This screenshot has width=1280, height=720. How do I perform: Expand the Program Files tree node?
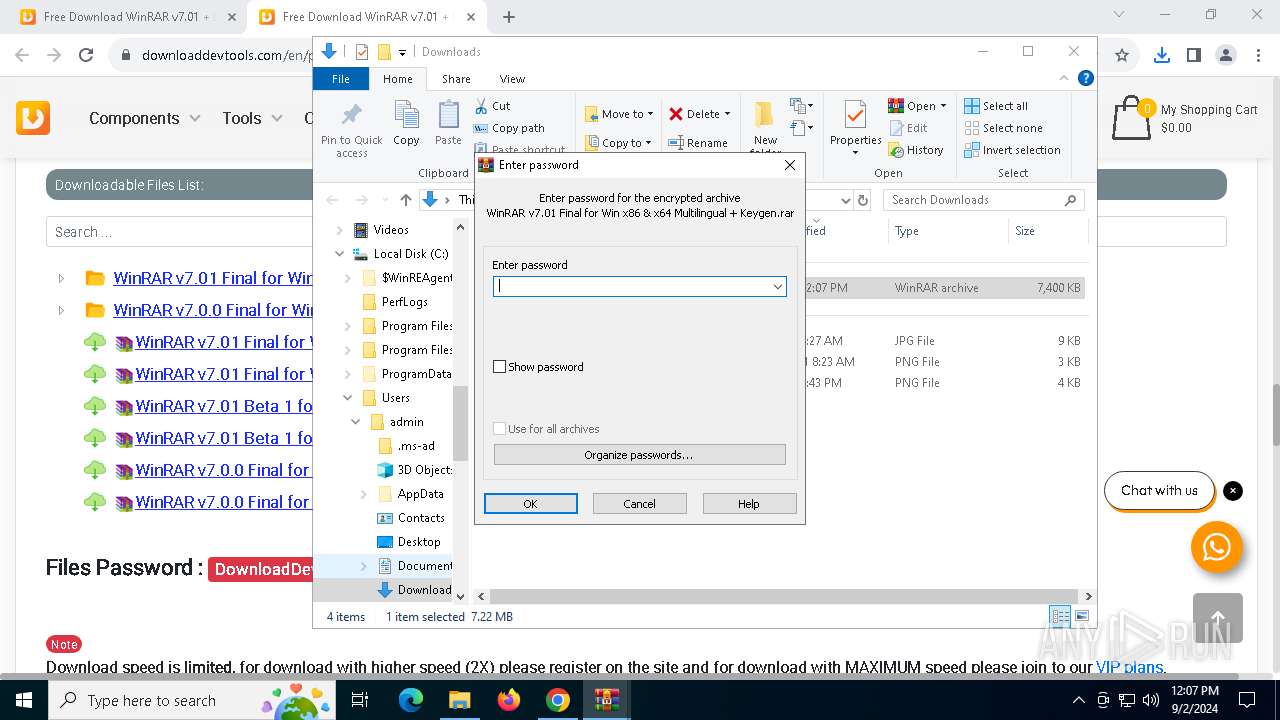(x=348, y=326)
